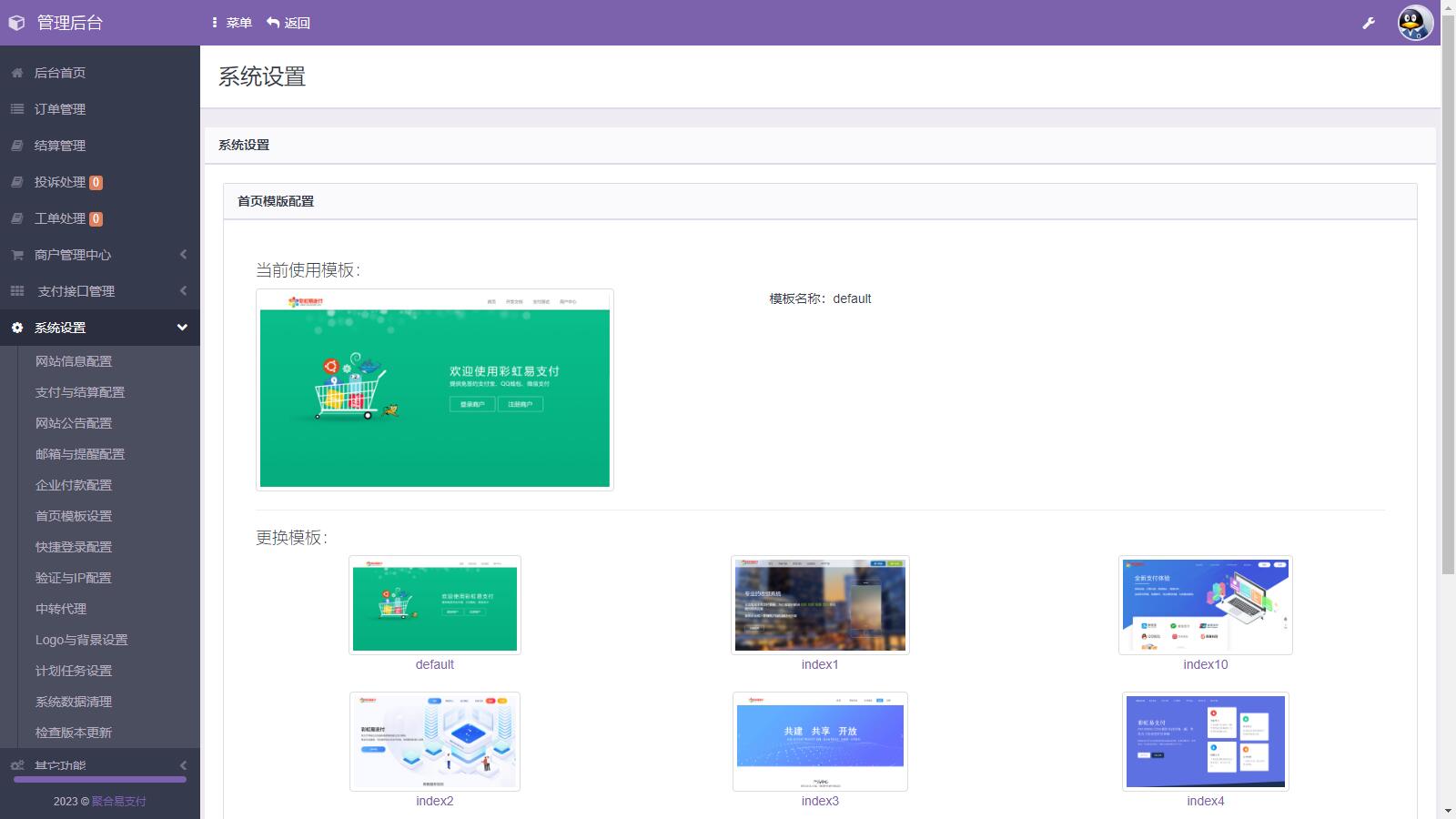This screenshot has width=1456, height=819.
Task: Open 工单处理 using its sidebar icon
Action: [x=15, y=217]
